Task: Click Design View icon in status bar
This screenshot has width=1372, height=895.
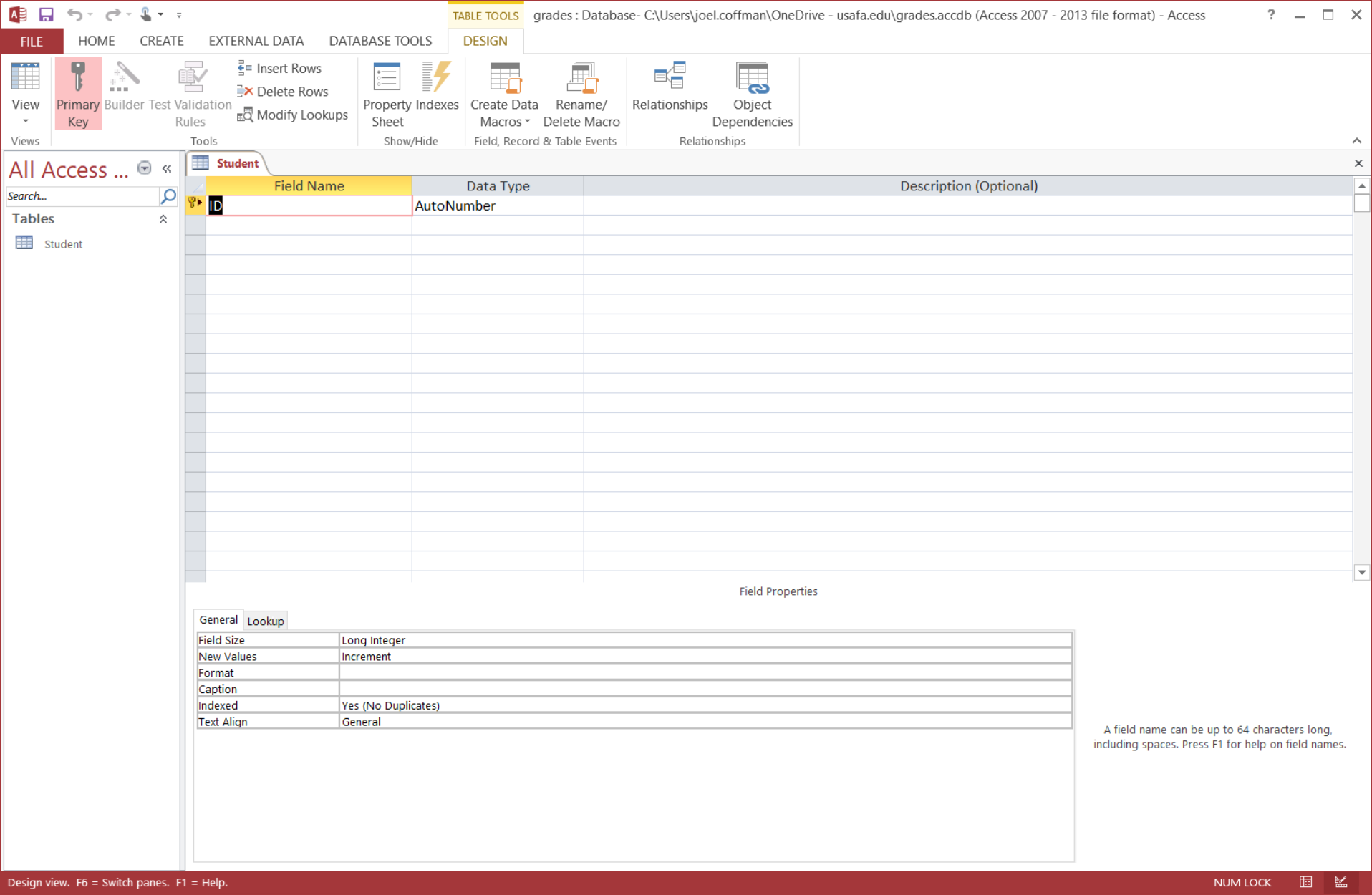Action: [1341, 882]
